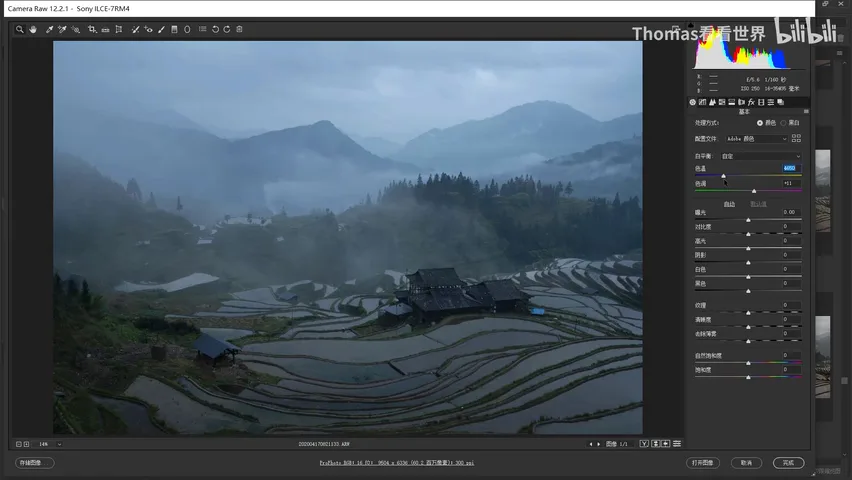Select the Spot Removal tool
852x480 pixels.
click(135, 29)
